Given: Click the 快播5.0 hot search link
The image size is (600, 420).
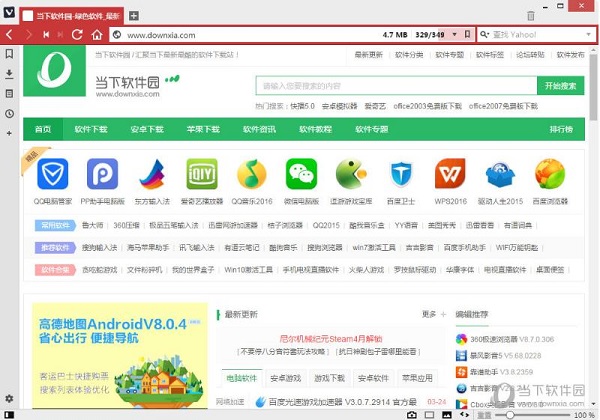Looking at the screenshot, I should (x=302, y=106).
